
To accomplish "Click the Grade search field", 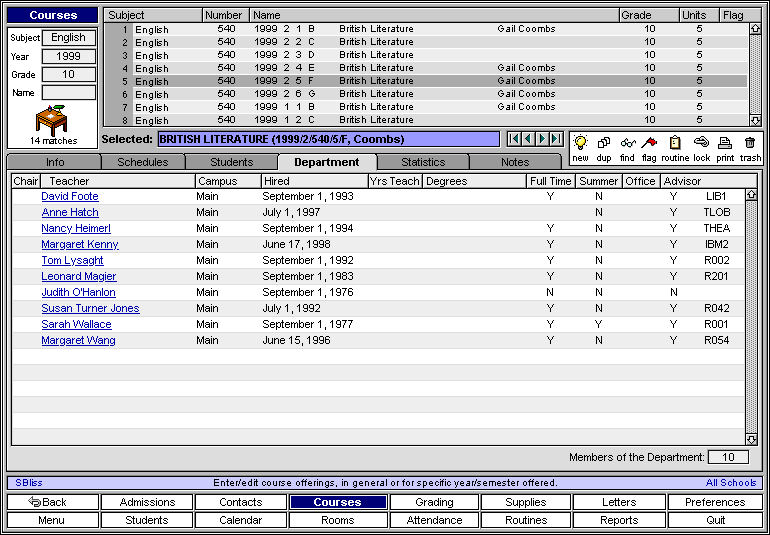I will pos(69,75).
